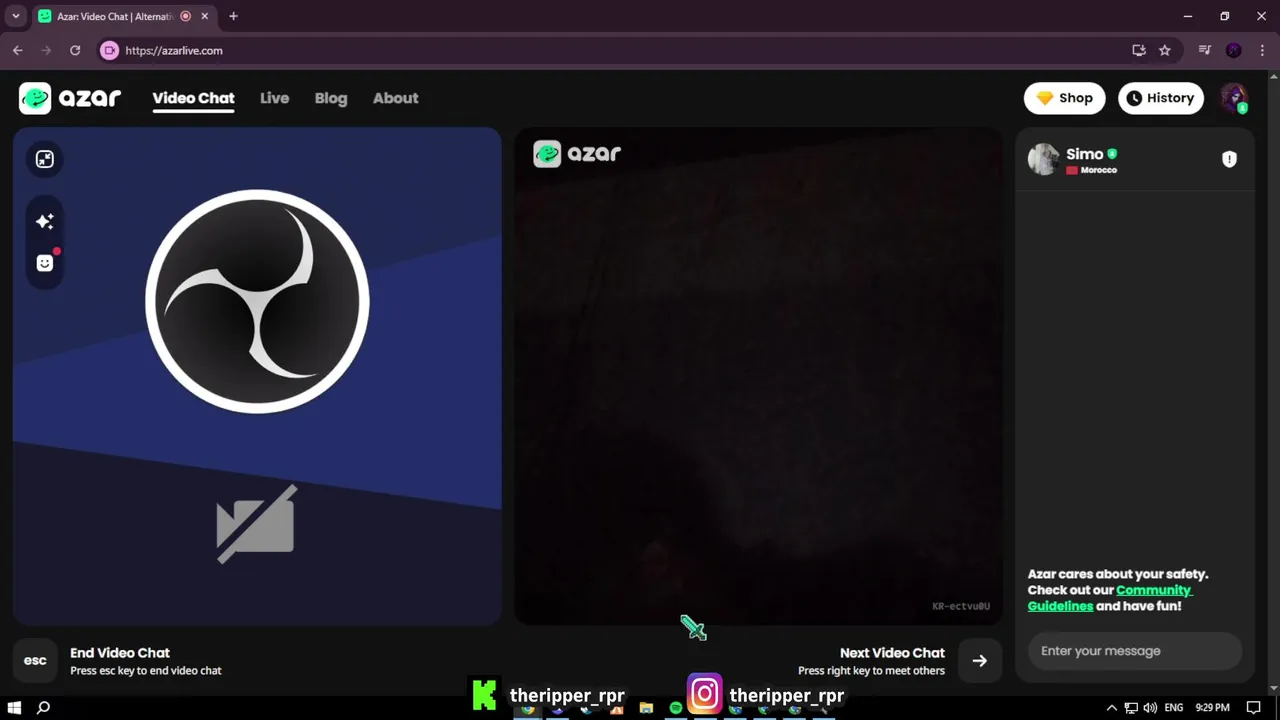The image size is (1280, 720).
Task: Click the End Video Chat label
Action: pyautogui.click(x=120, y=652)
